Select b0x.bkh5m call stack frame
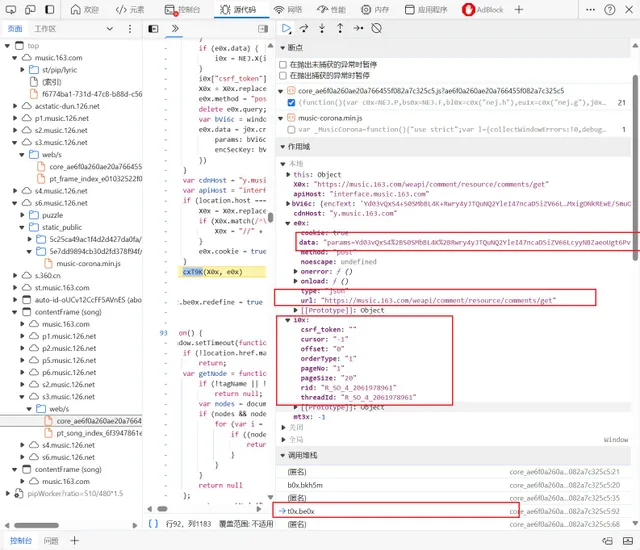Screen dimensions: 640x550 452,485
